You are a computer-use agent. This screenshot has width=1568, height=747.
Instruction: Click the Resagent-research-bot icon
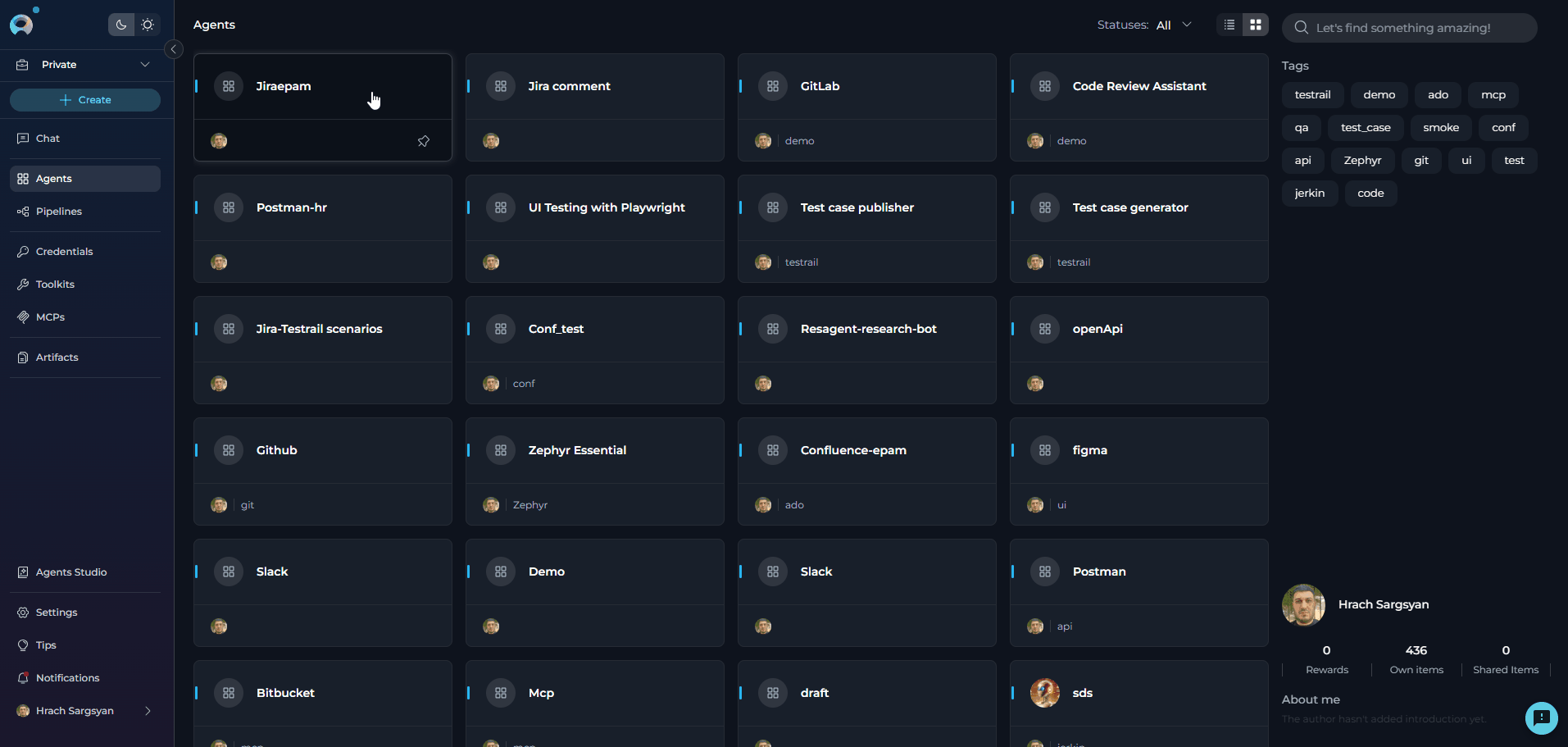point(773,329)
